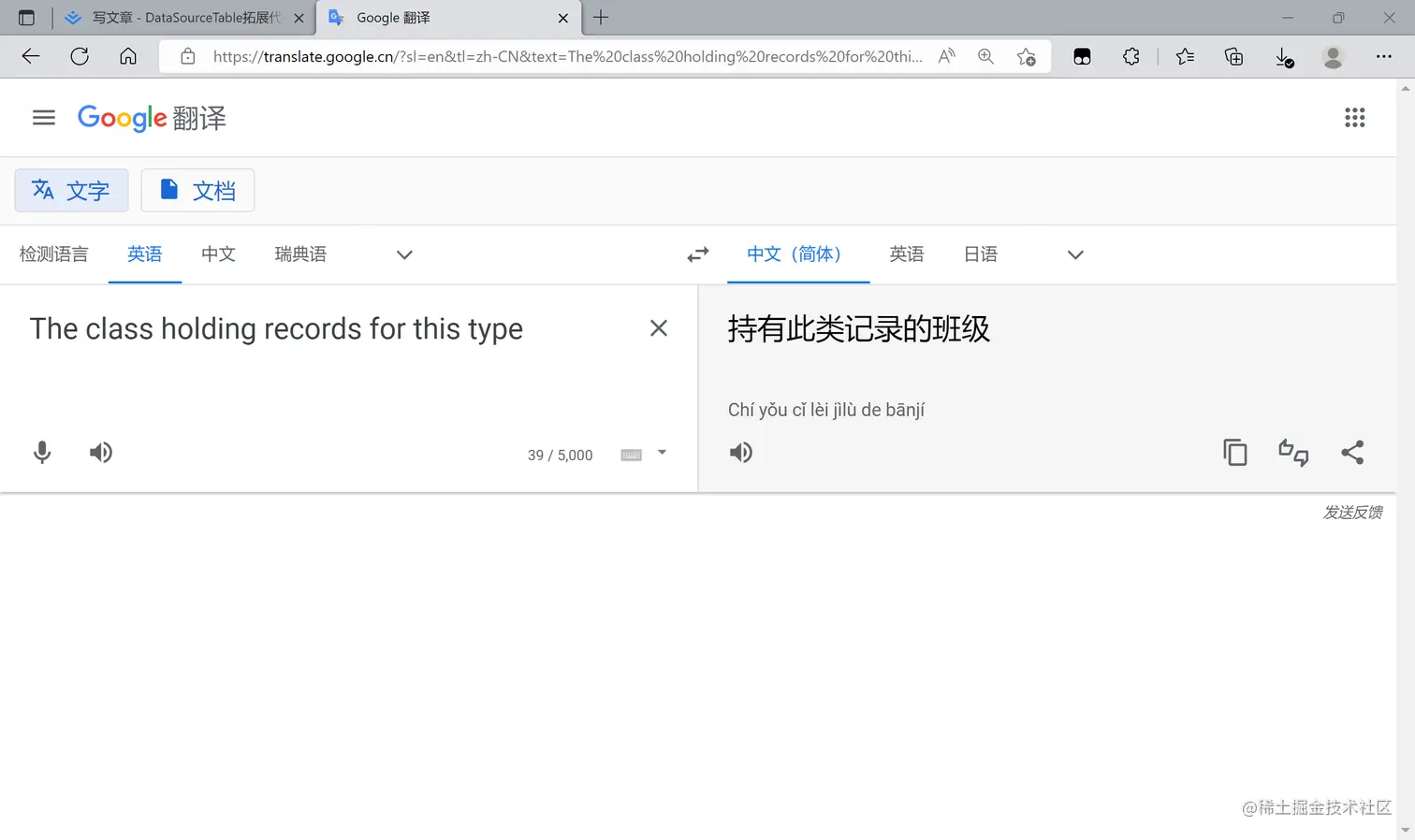This screenshot has width=1415, height=840.
Task: Open Downloads panel
Action: (x=1284, y=57)
